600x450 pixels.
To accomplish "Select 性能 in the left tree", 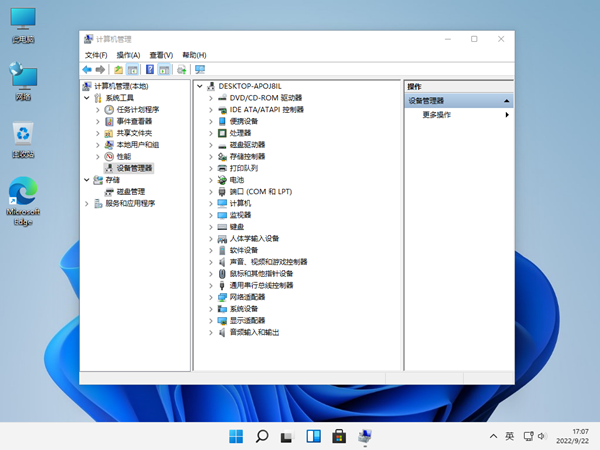I will (x=124, y=157).
